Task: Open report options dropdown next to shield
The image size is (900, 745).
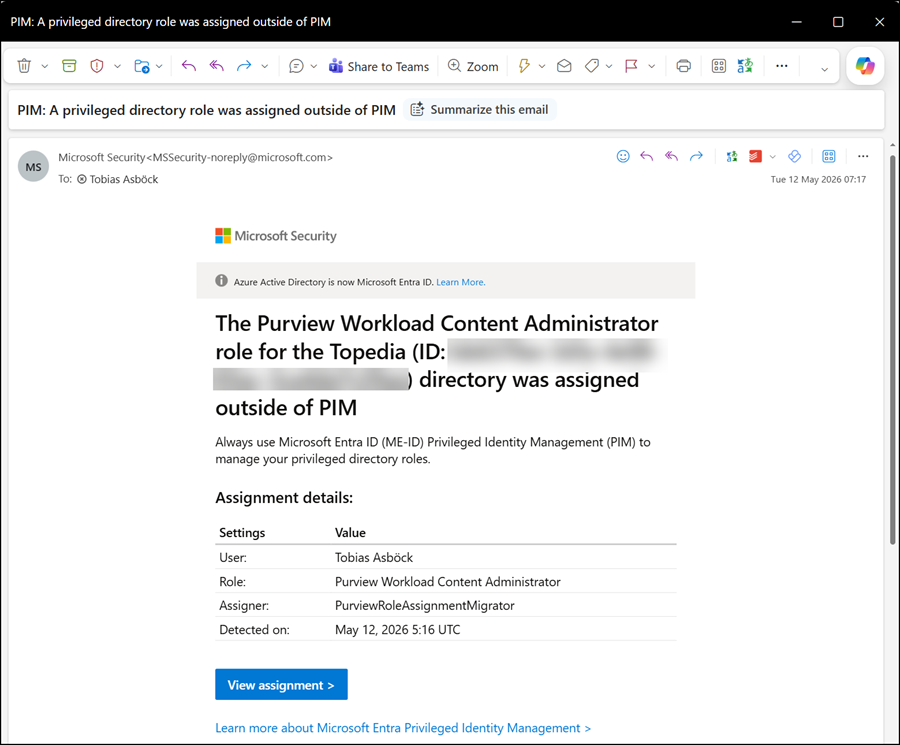Action: click(117, 67)
